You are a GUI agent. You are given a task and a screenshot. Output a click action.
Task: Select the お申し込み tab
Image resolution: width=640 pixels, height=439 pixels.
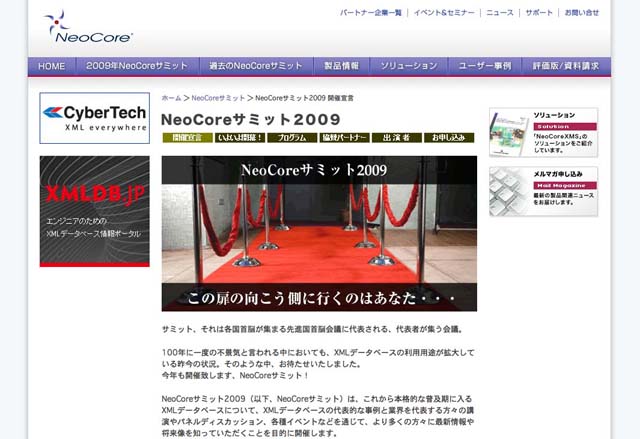click(449, 138)
